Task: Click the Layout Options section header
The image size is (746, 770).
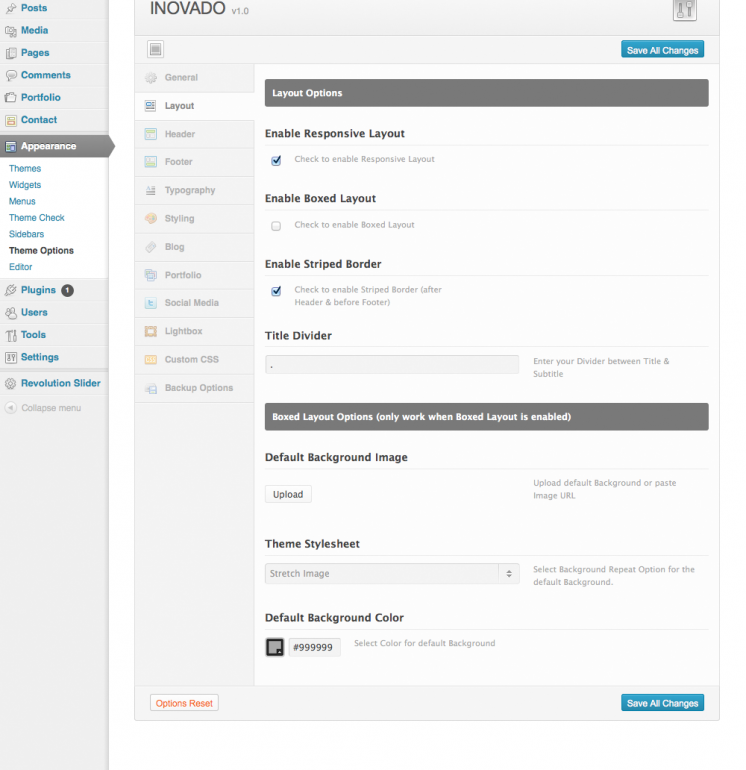Action: click(x=487, y=93)
